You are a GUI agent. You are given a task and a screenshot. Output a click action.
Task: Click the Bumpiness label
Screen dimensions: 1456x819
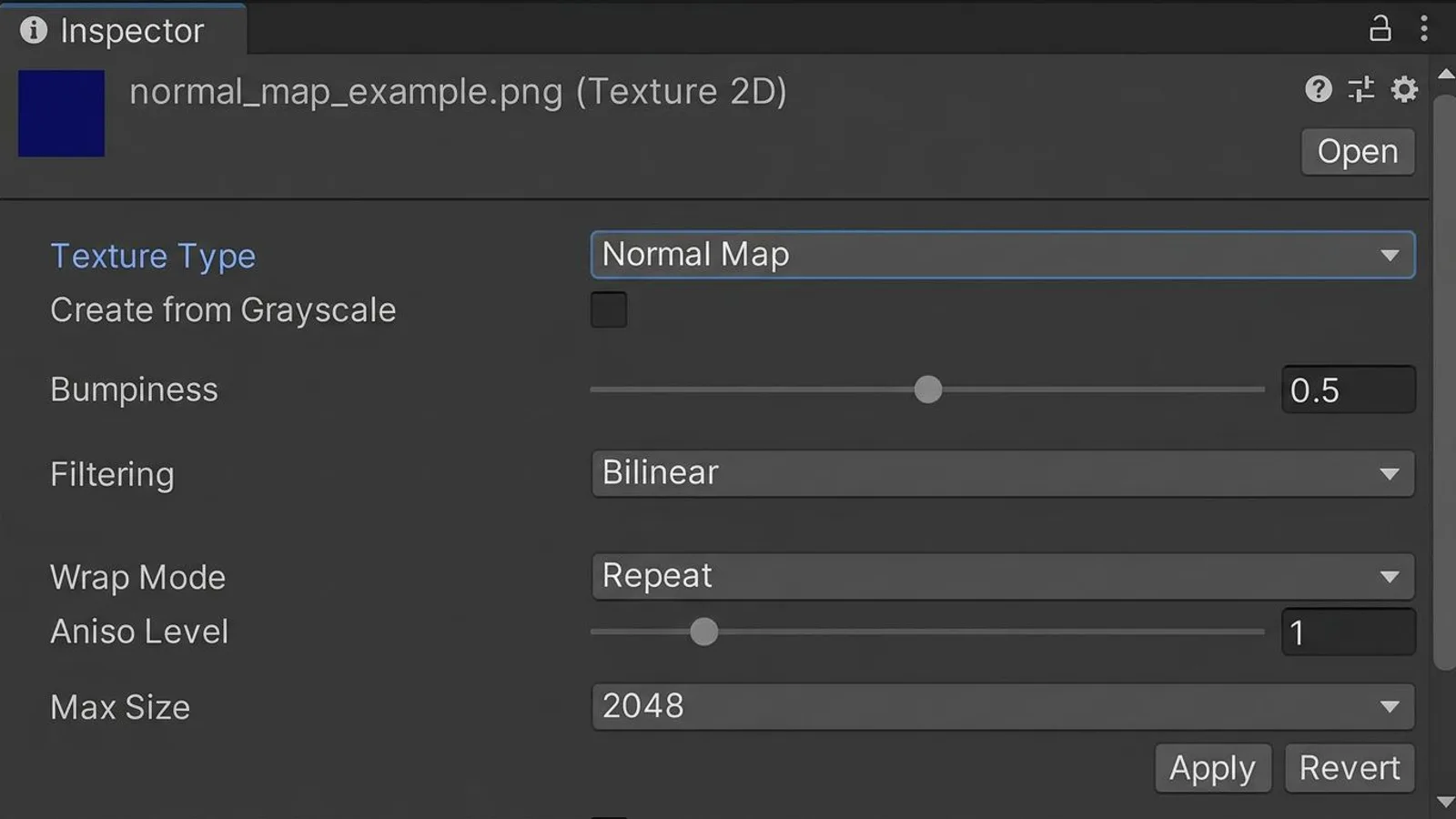[x=134, y=389]
